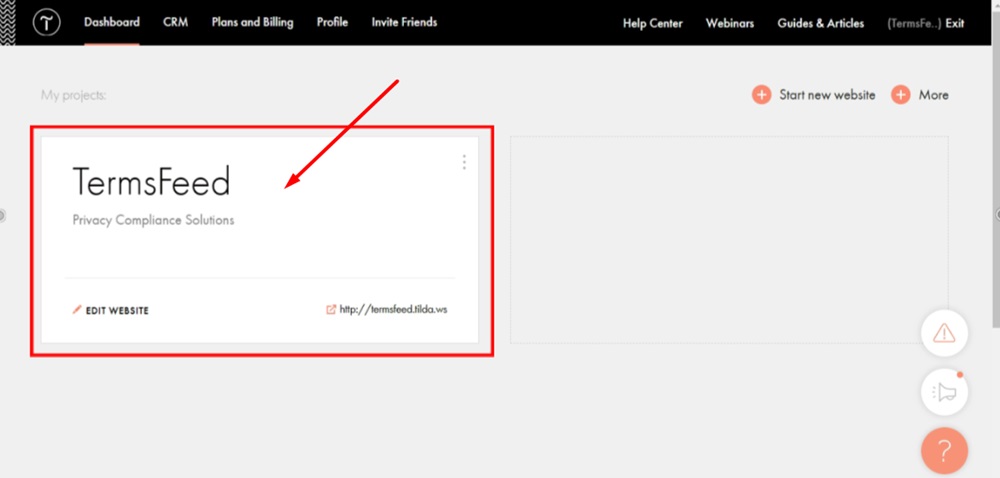Click the empty dashed project placeholder
The width and height of the screenshot is (1000, 478).
point(729,240)
